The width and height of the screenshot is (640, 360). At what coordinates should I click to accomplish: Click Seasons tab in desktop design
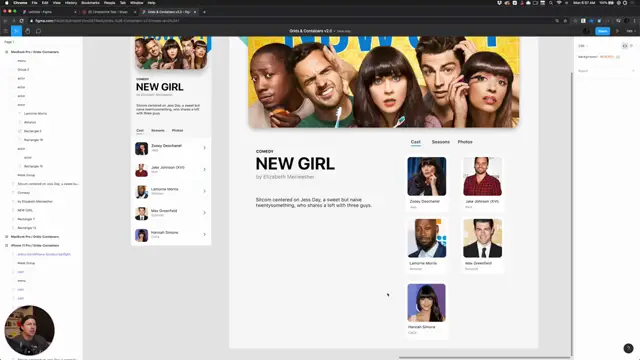441,142
